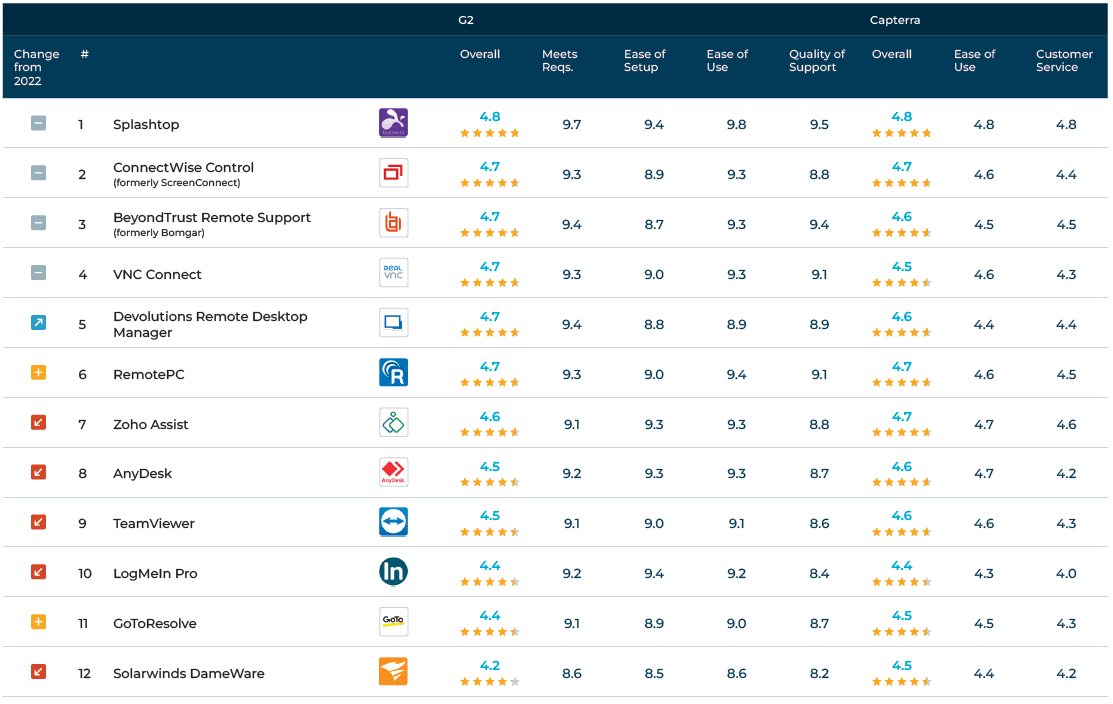Click the Change from 2022 column header
Viewport: 1113px width, 704px height.
click(36, 67)
